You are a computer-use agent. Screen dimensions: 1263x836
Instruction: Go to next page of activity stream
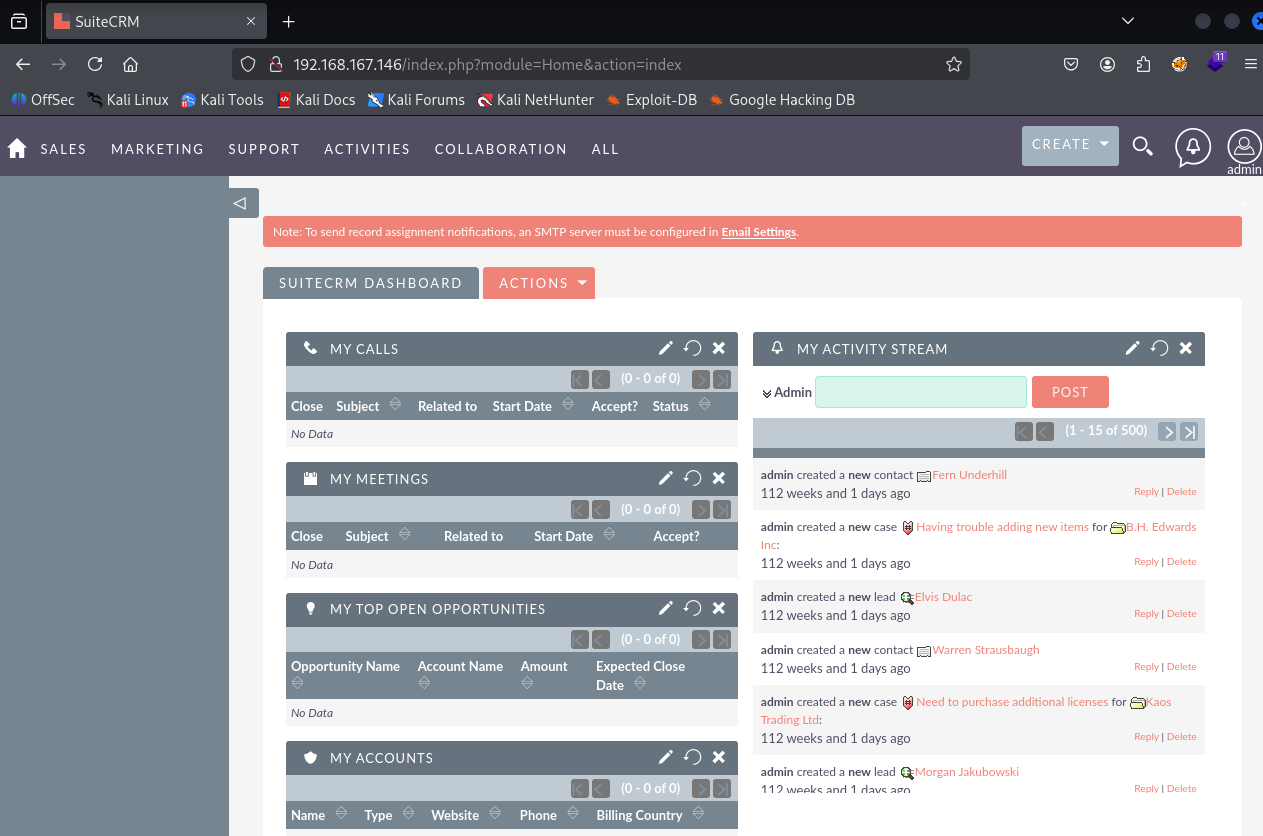coord(1166,431)
